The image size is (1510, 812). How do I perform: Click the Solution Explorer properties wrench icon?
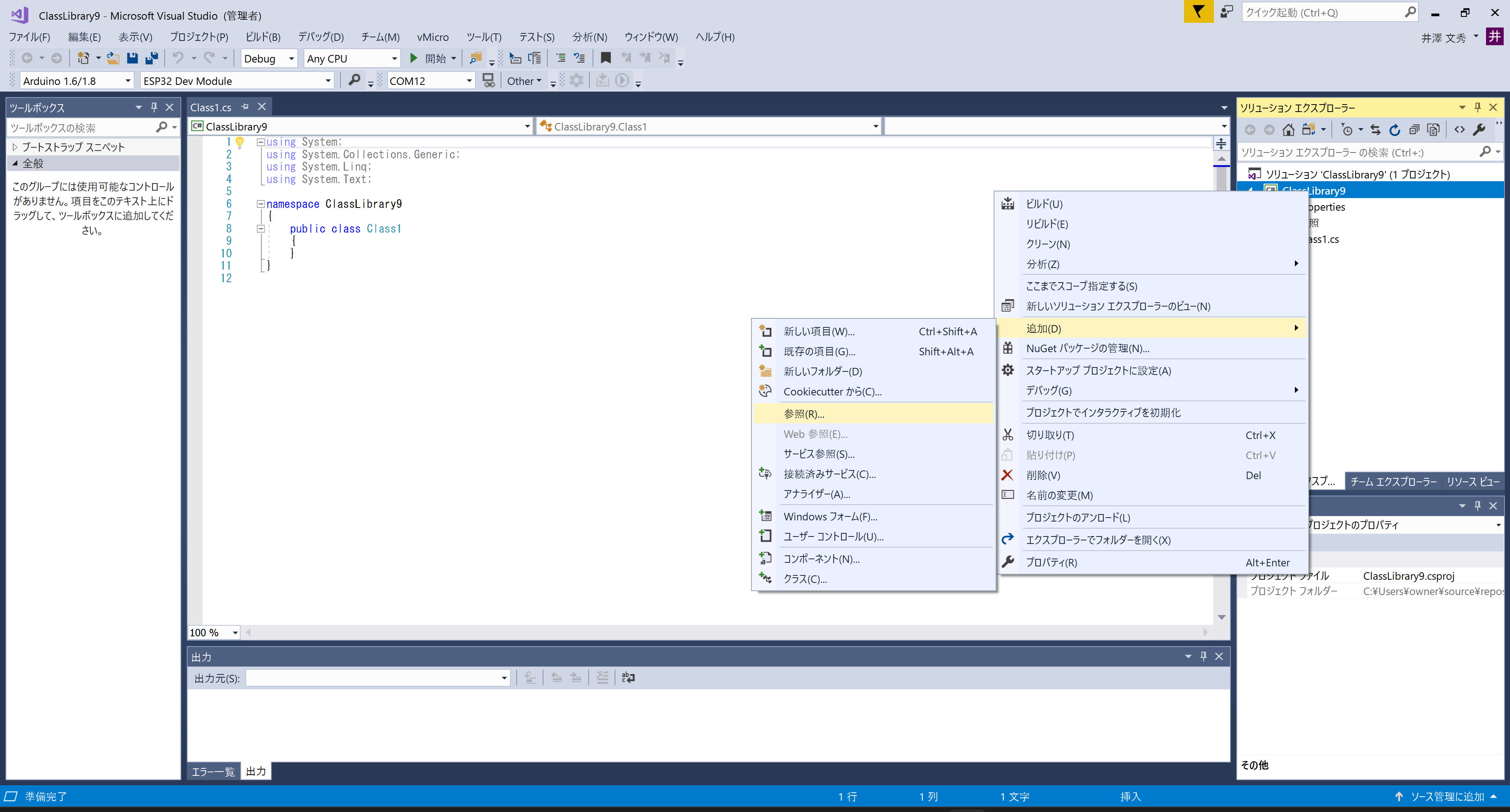tap(1479, 130)
